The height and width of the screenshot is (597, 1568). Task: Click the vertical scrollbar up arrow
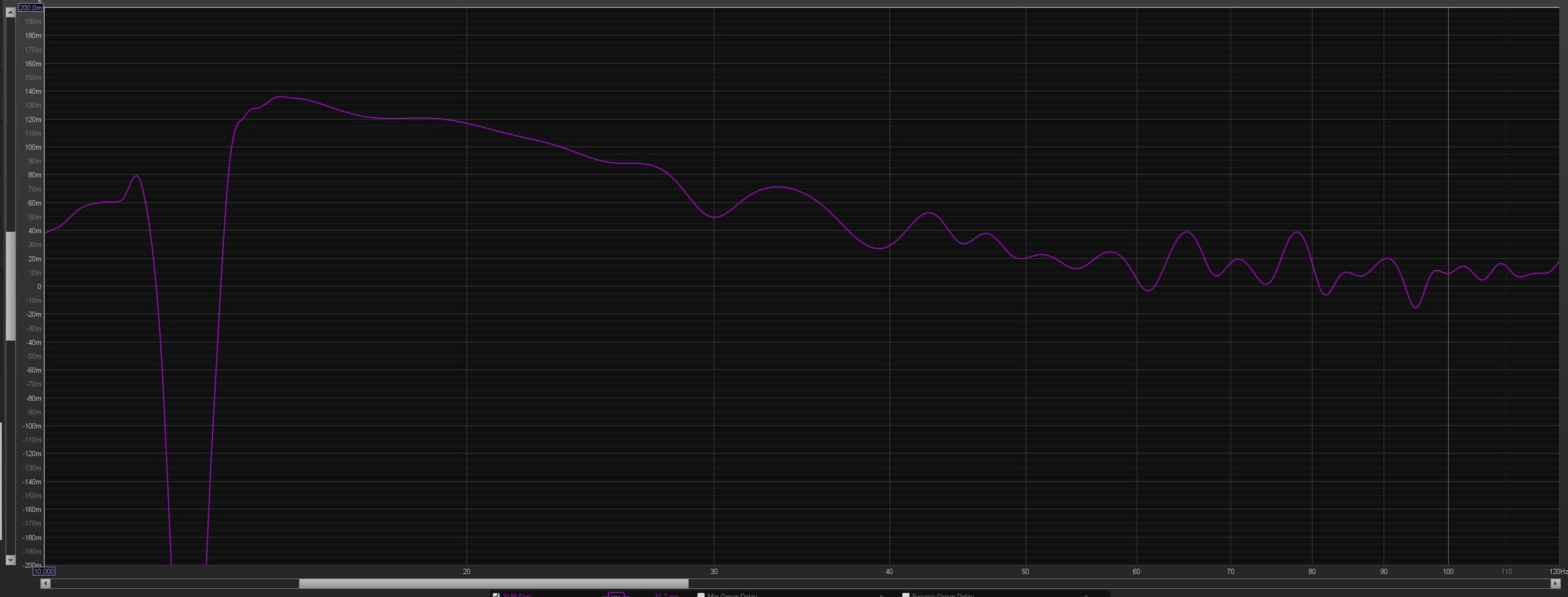[x=10, y=12]
